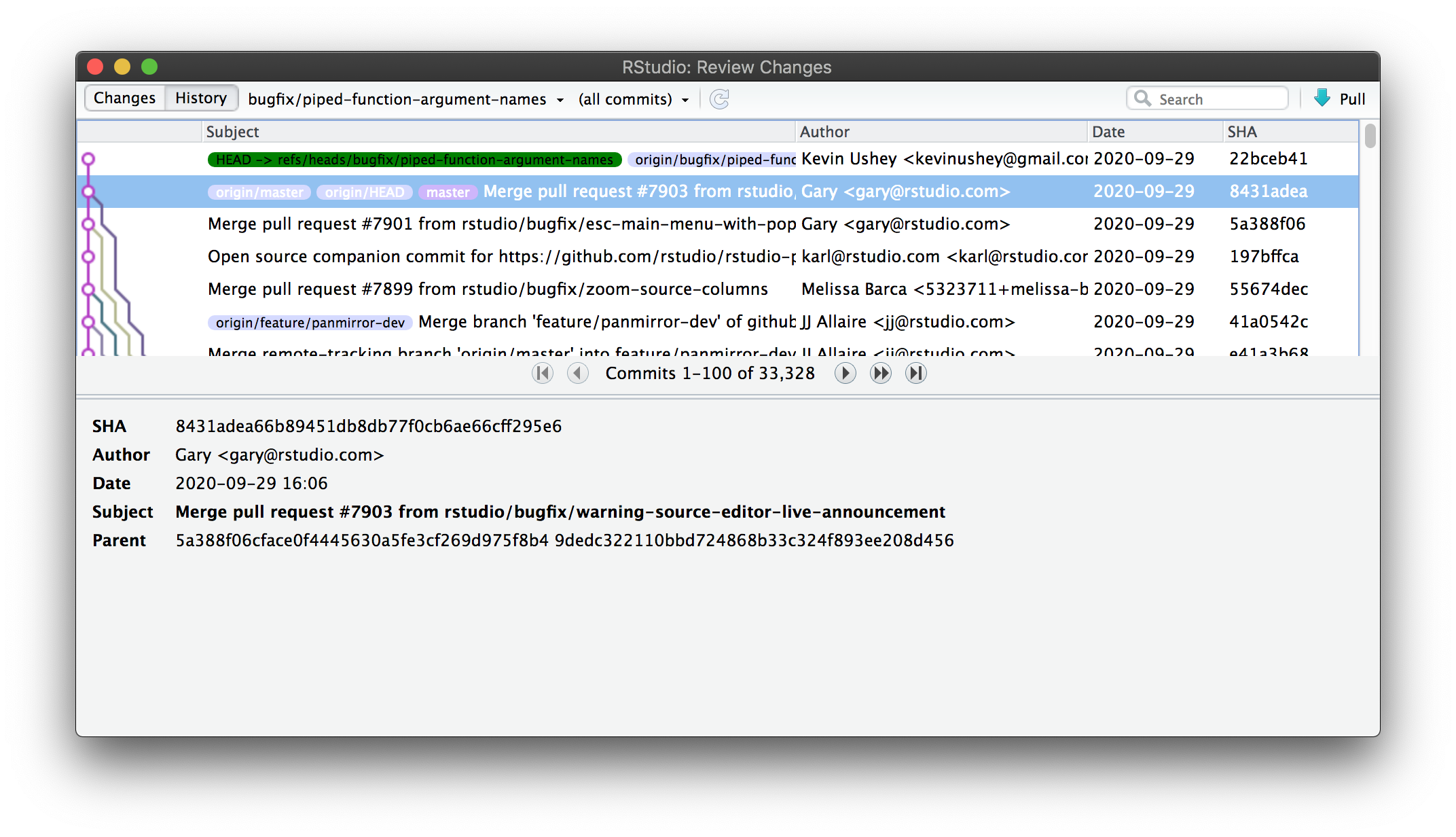Minimize the Review Changes window
Image resolution: width=1456 pixels, height=837 pixels.
point(122,67)
